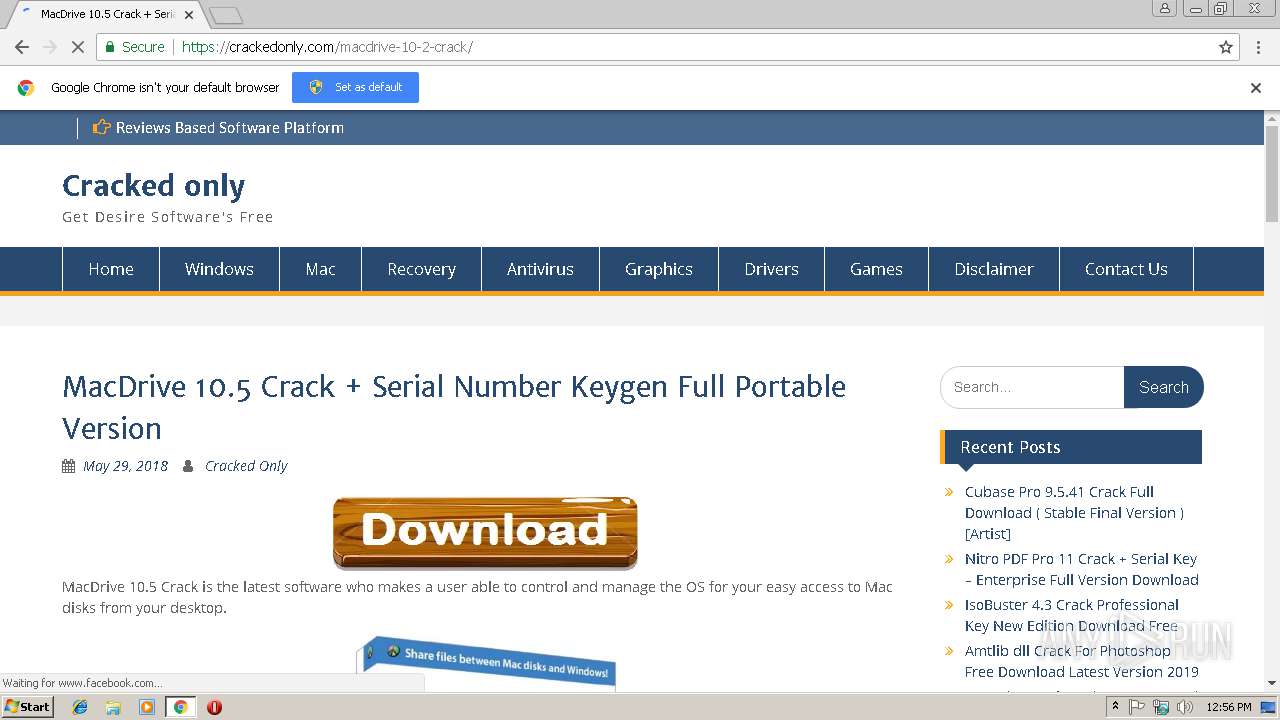
Task: View the Secure padlock site info
Action: click(134, 47)
